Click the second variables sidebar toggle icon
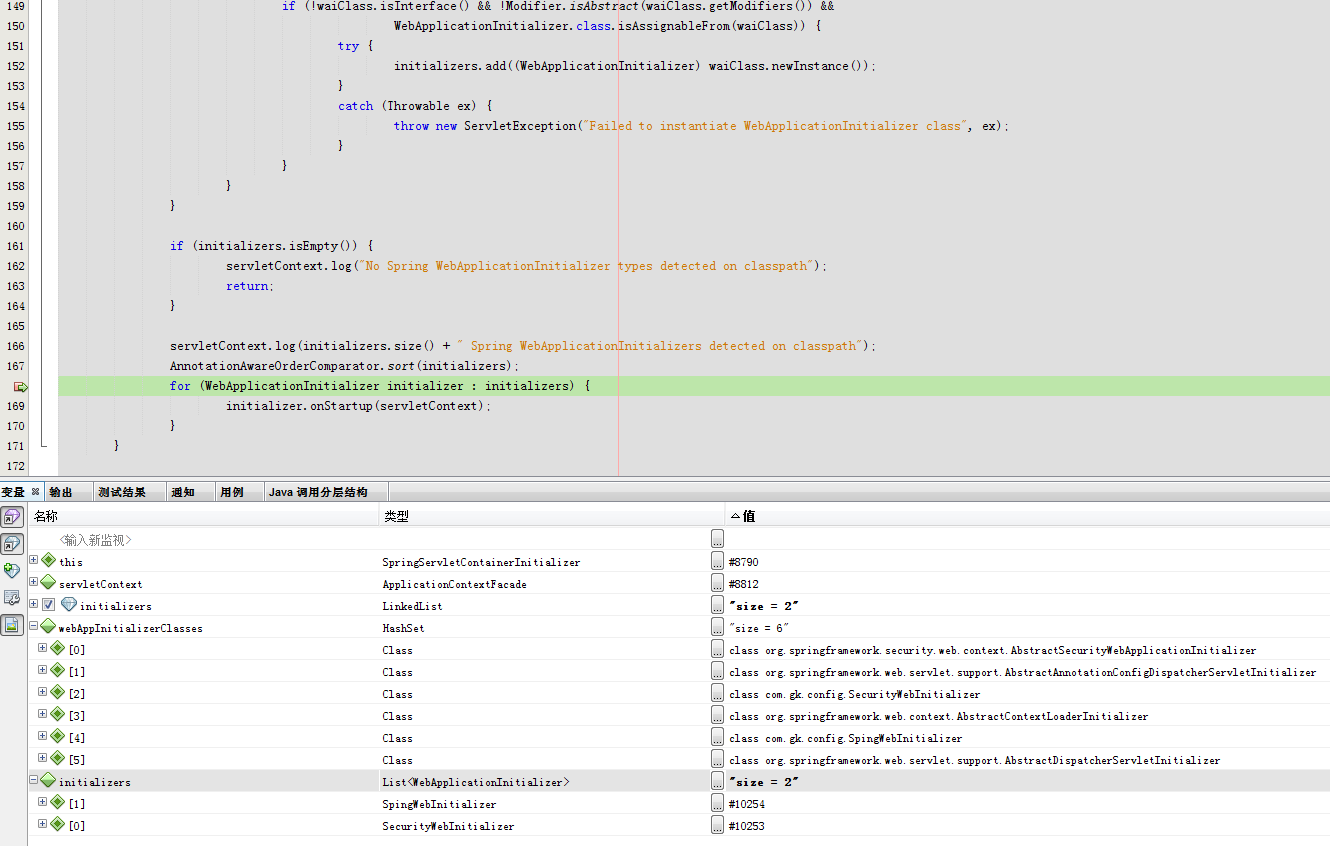 coord(11,544)
